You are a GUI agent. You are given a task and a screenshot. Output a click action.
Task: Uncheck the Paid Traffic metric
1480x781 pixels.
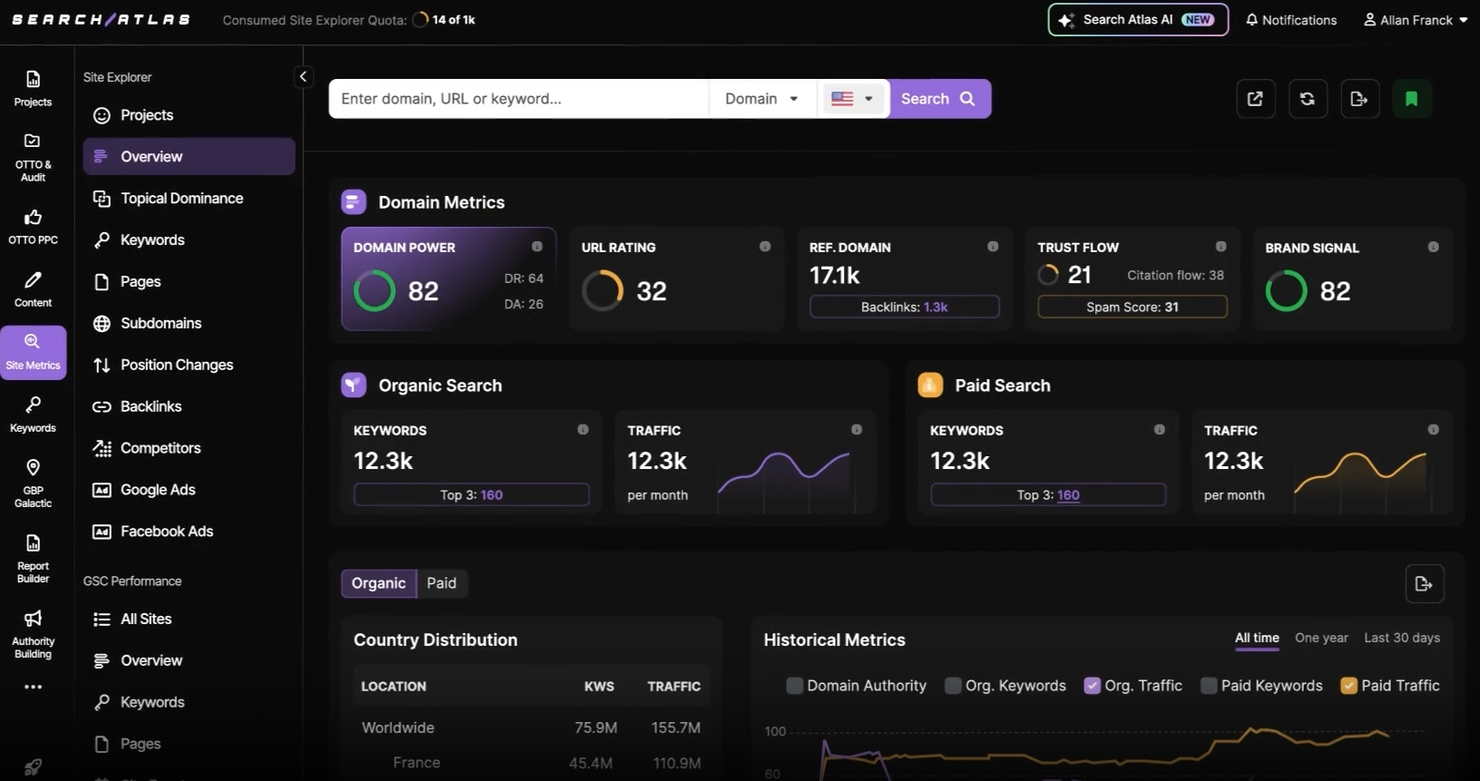pos(1348,686)
